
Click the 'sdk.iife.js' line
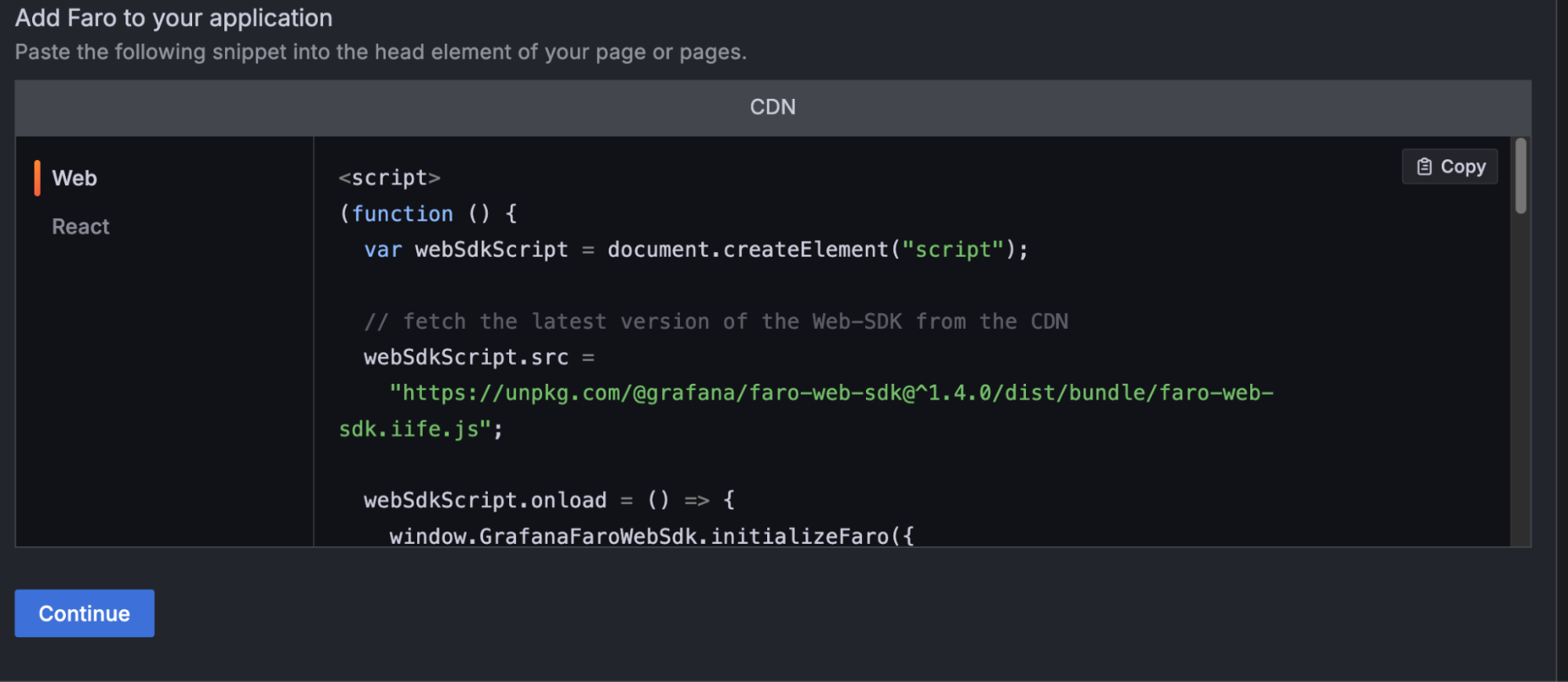(x=420, y=429)
